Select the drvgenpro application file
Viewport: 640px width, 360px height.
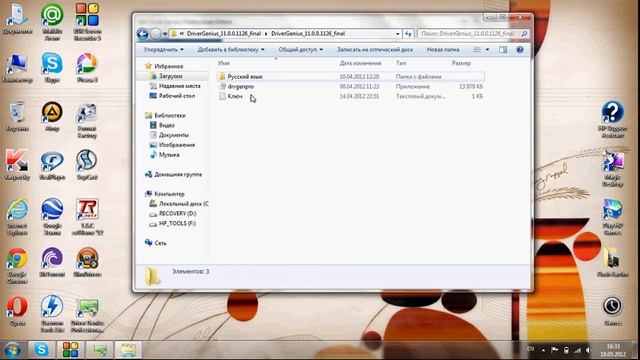point(240,87)
